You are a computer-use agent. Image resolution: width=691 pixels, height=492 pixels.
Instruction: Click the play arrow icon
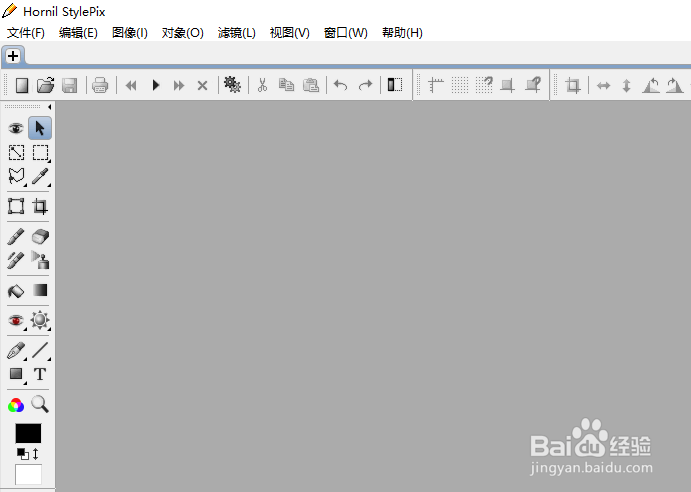point(156,85)
